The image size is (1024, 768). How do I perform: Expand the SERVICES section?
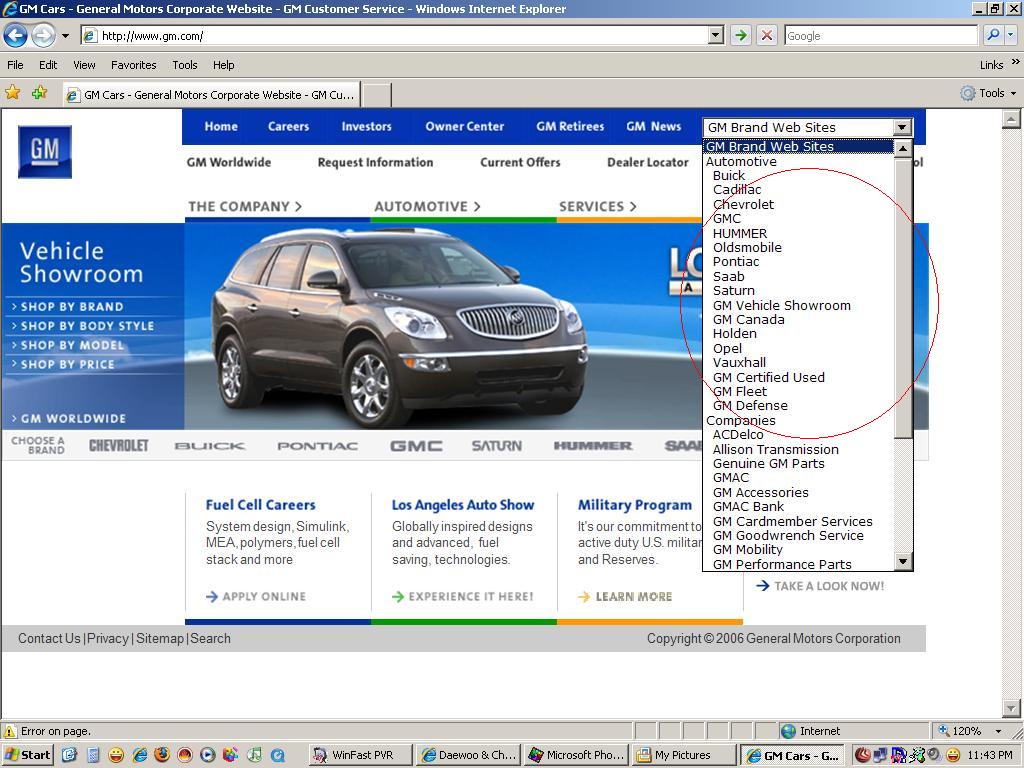(x=598, y=206)
